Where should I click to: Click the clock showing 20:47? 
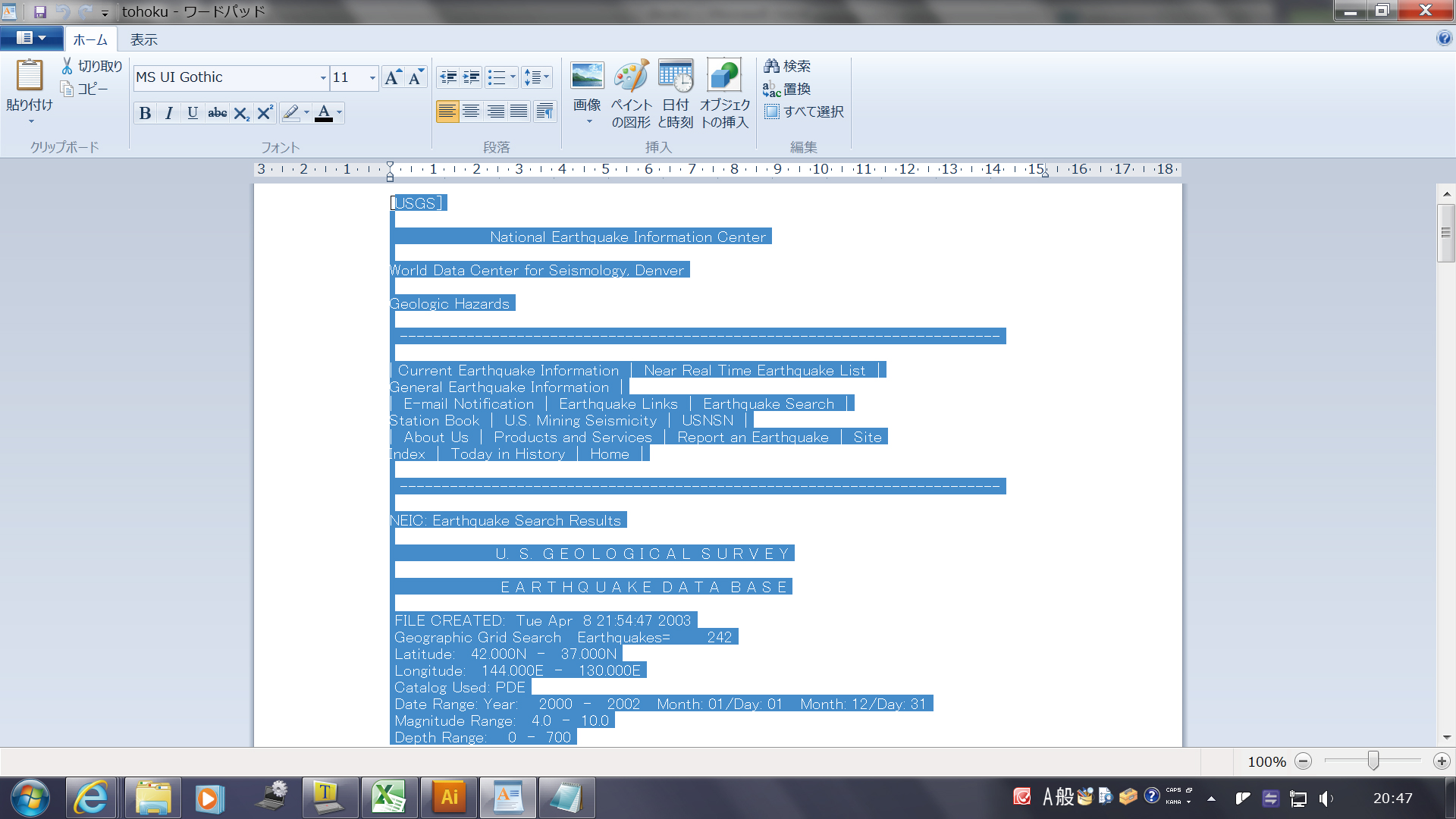pos(1393,798)
